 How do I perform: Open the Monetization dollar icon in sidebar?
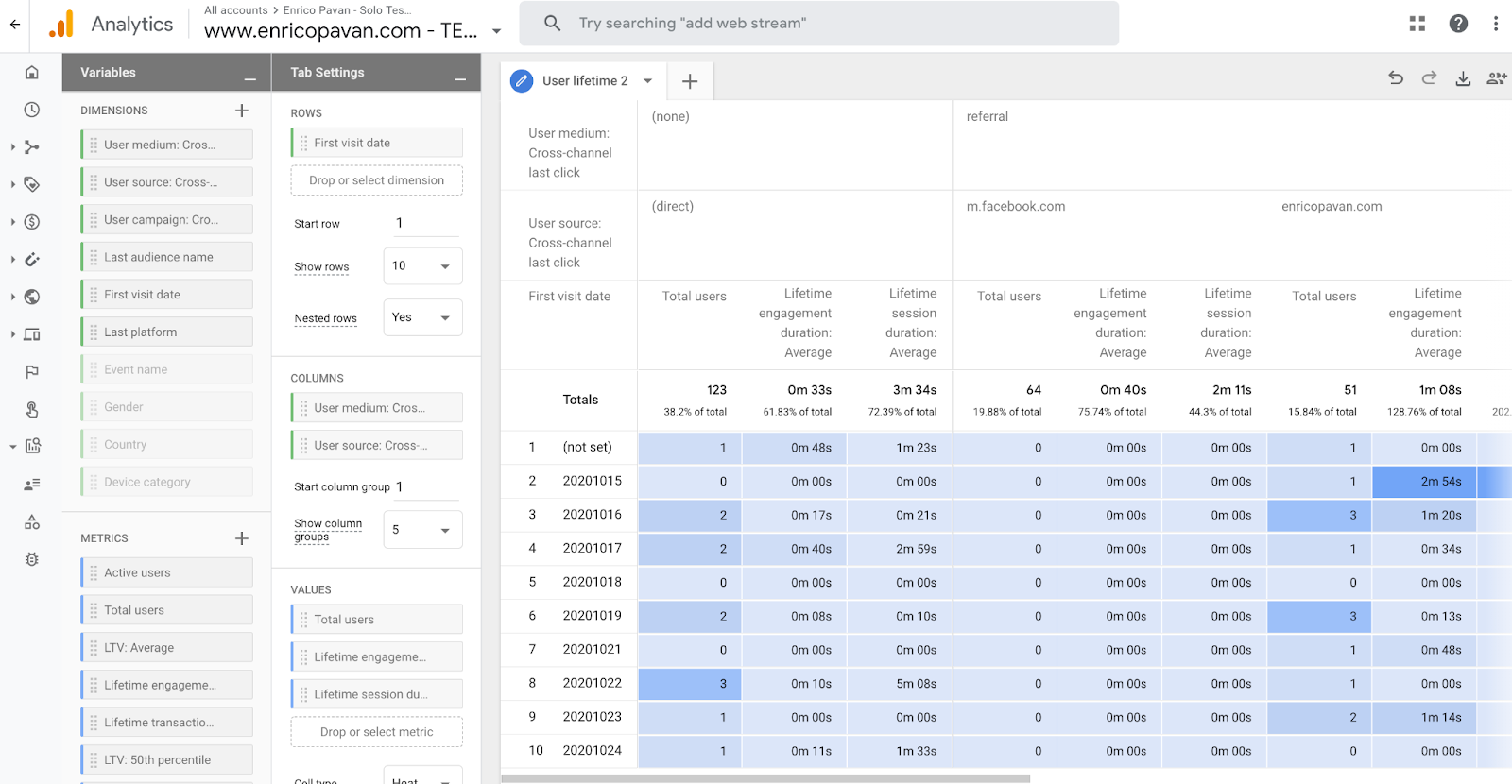pos(32,222)
